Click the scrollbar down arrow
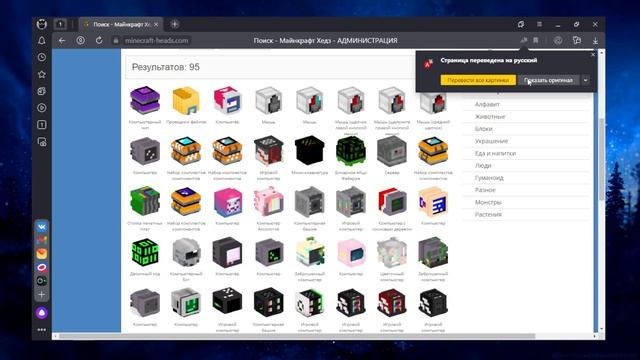Viewport: 640px width, 360px height. [601, 329]
